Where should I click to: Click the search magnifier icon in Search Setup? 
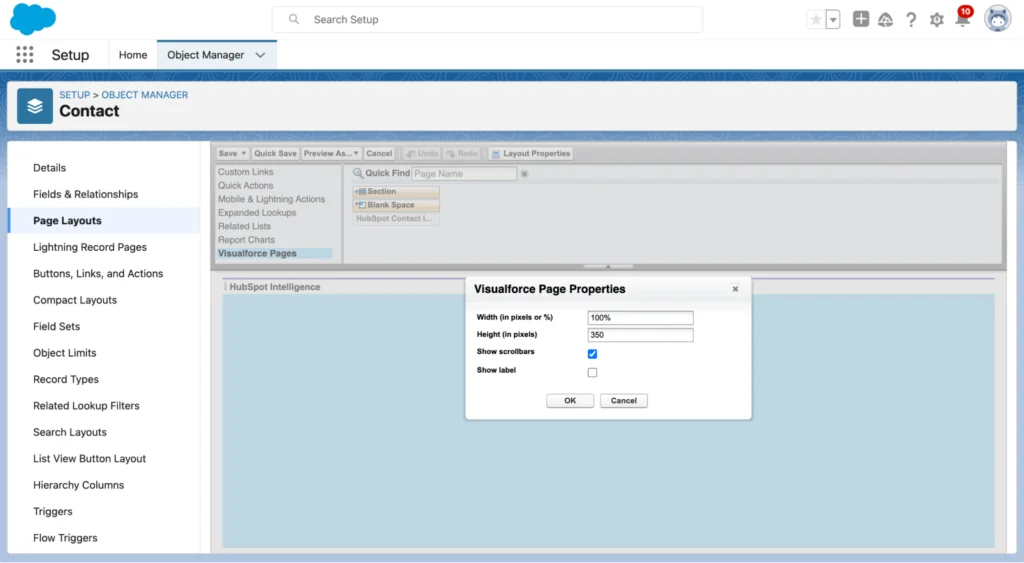coord(294,20)
